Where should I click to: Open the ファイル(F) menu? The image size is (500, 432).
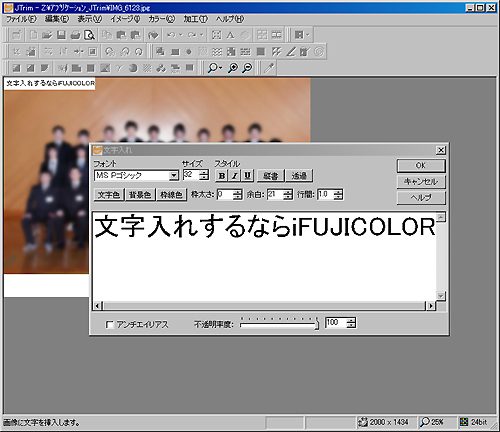click(21, 19)
